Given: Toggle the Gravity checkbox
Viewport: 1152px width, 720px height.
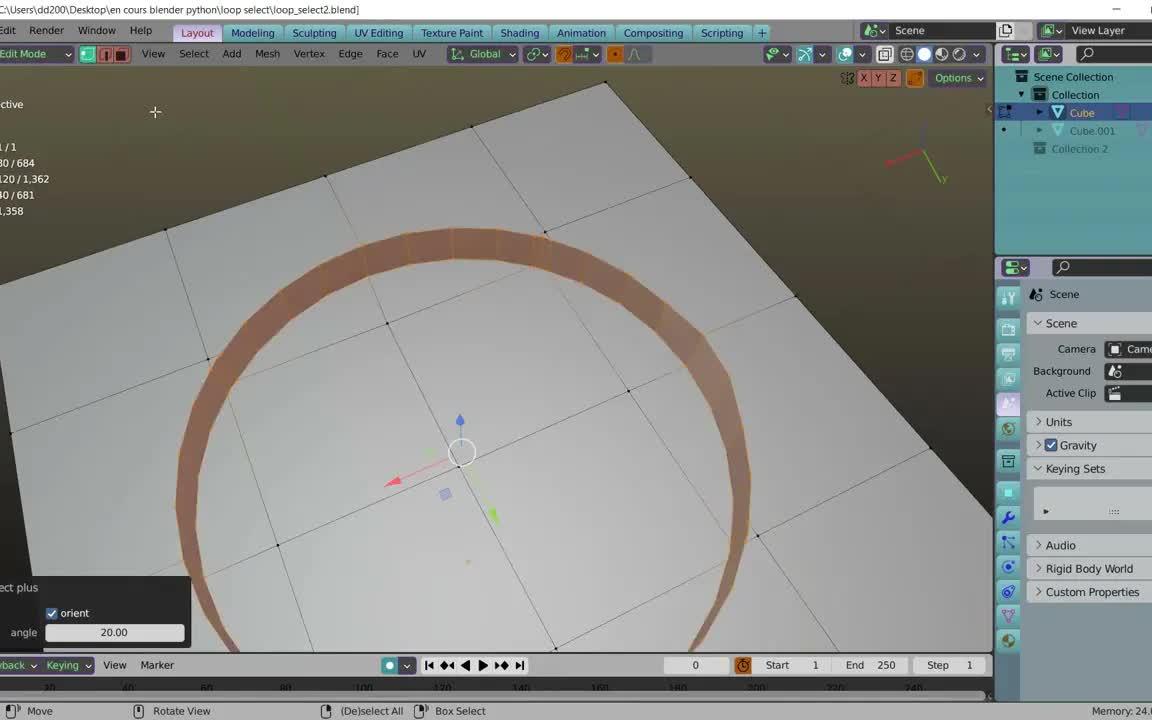Looking at the screenshot, I should click(x=1051, y=445).
